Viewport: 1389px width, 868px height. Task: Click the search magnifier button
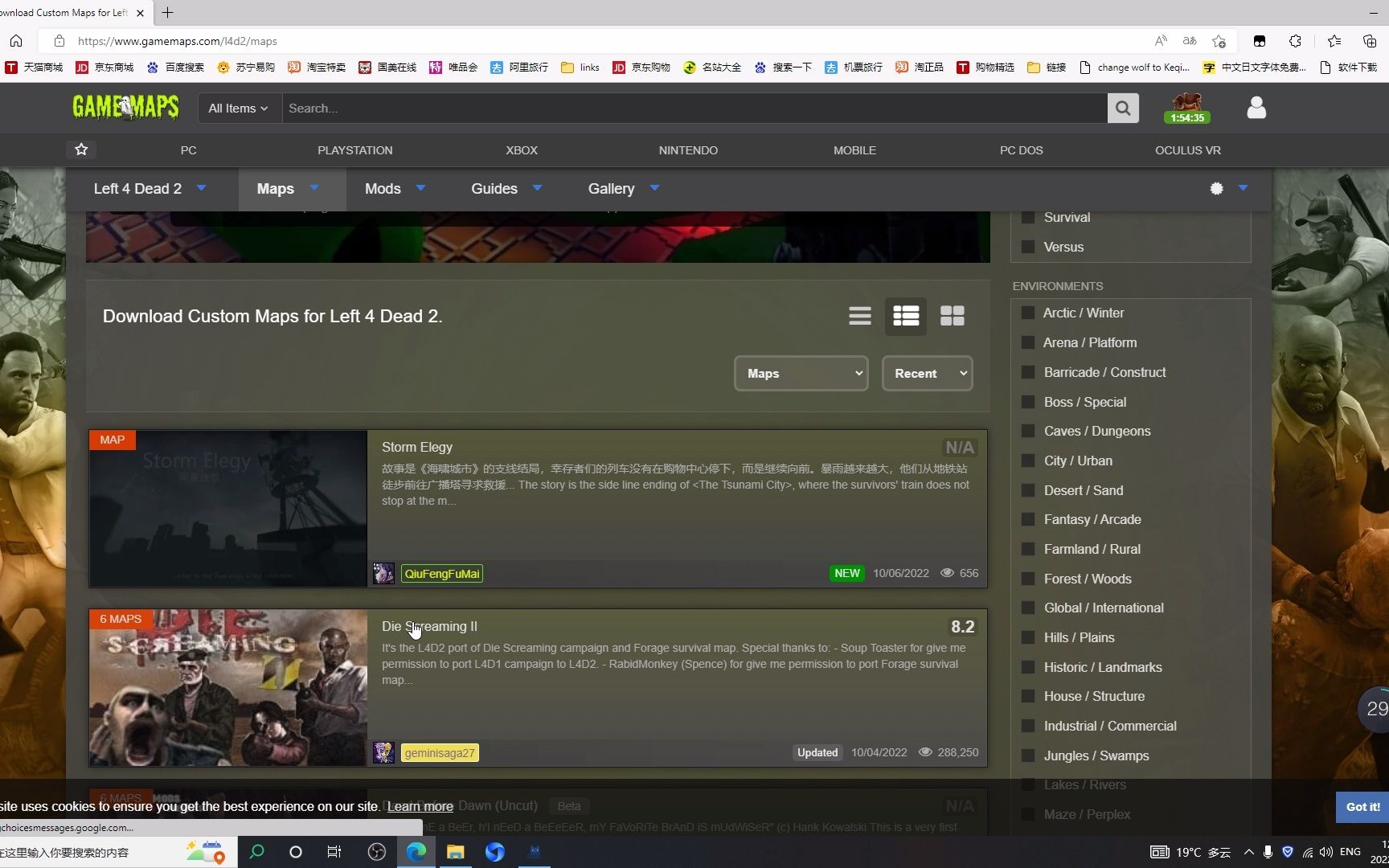tap(1123, 108)
